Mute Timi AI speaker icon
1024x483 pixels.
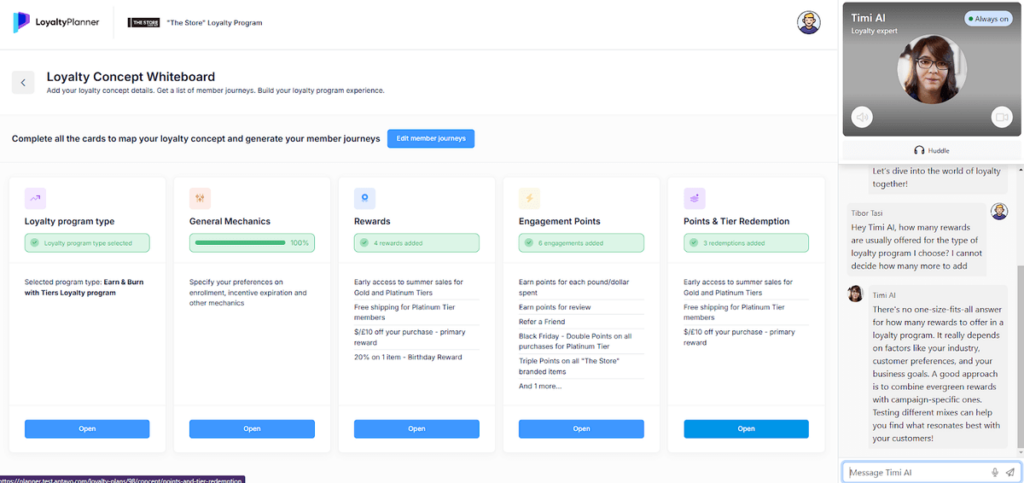(862, 117)
